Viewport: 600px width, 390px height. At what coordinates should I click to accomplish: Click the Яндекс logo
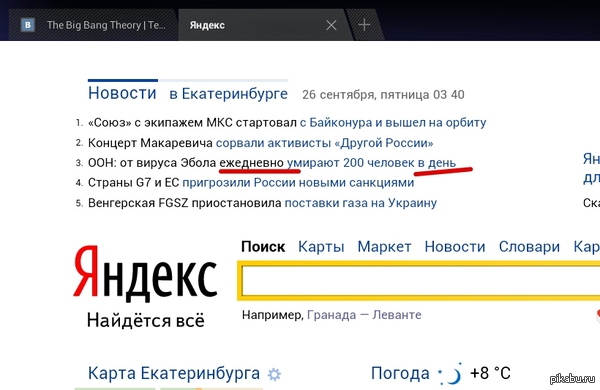point(145,273)
